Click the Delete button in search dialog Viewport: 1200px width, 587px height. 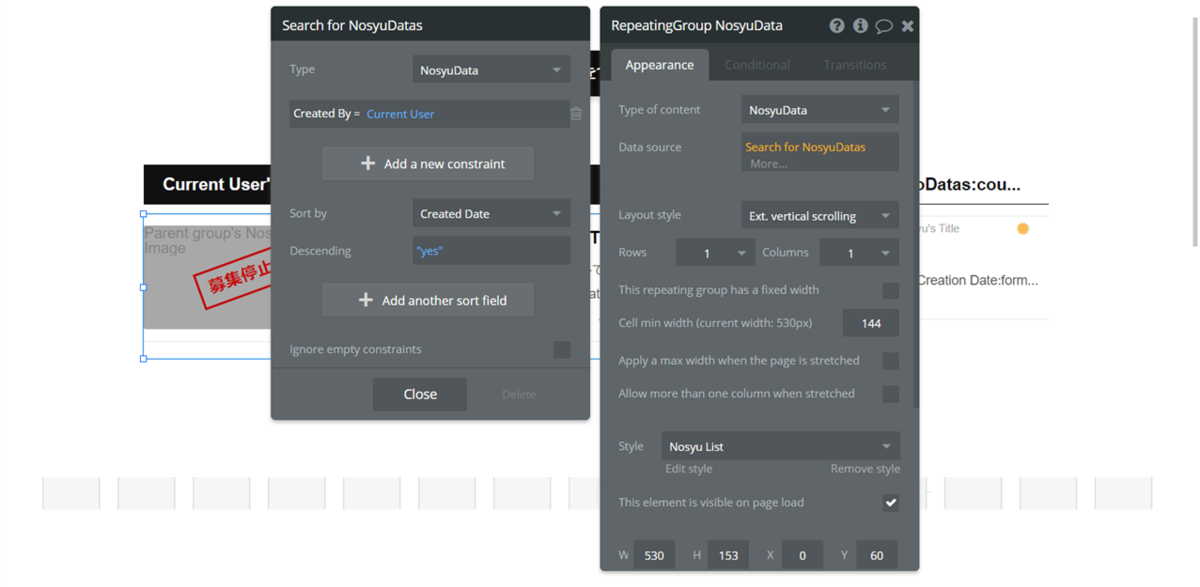(x=519, y=394)
